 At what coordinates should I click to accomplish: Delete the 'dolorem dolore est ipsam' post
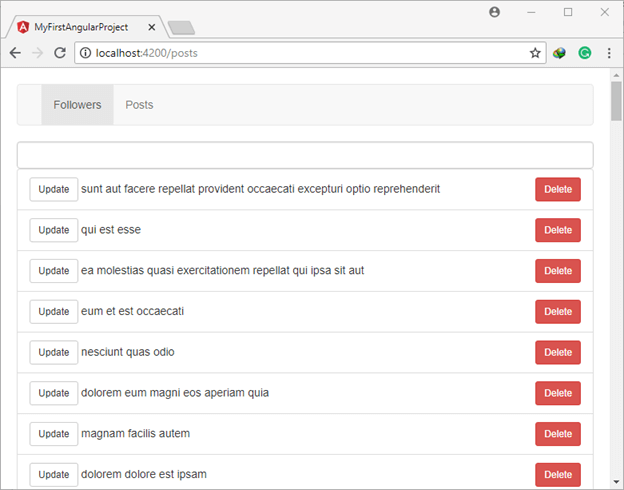click(558, 474)
